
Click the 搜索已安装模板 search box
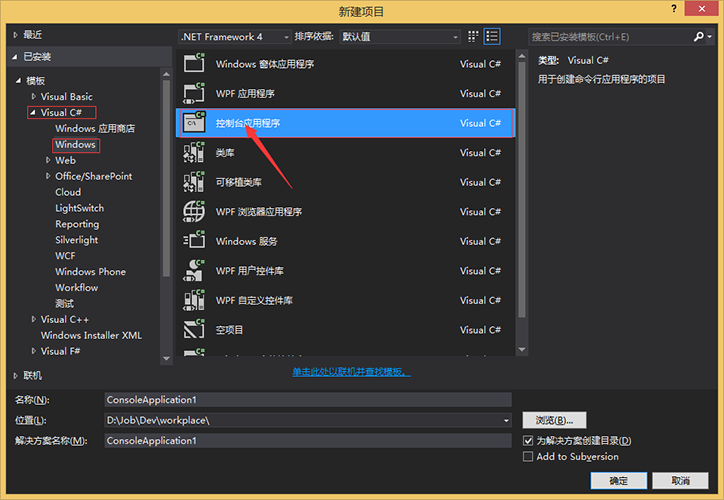[x=610, y=36]
